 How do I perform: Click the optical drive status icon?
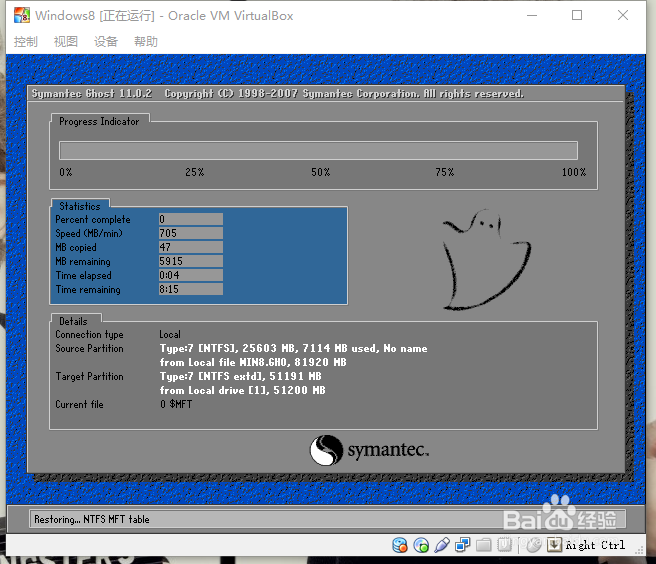pyautogui.click(x=421, y=545)
